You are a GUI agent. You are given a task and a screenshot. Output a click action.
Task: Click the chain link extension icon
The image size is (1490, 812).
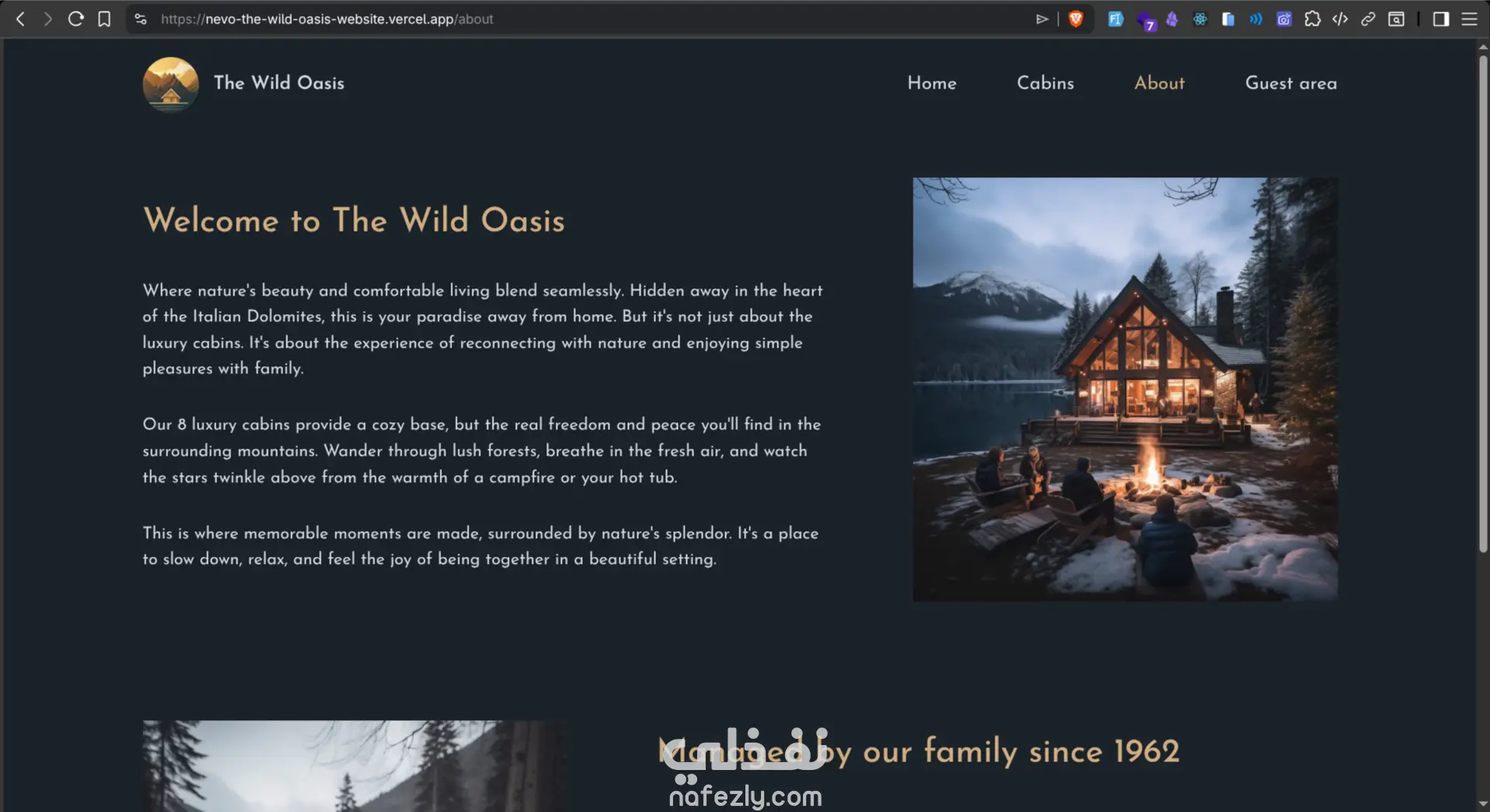(1368, 19)
